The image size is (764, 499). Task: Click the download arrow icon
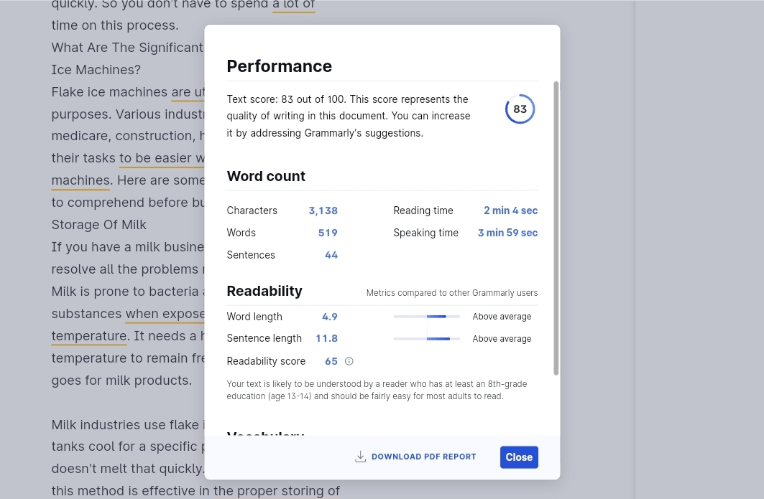coord(360,457)
